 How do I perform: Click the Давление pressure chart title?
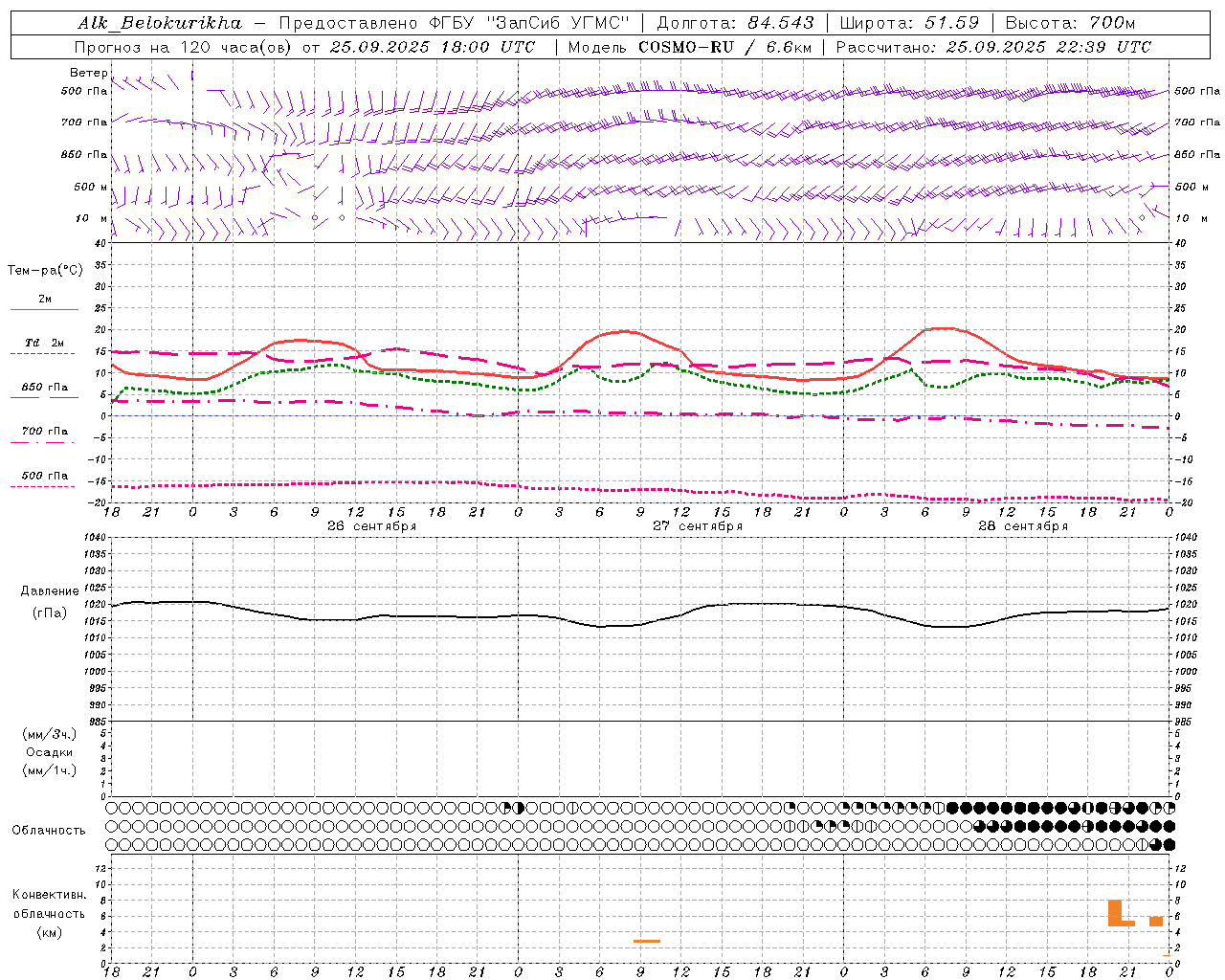tap(50, 591)
